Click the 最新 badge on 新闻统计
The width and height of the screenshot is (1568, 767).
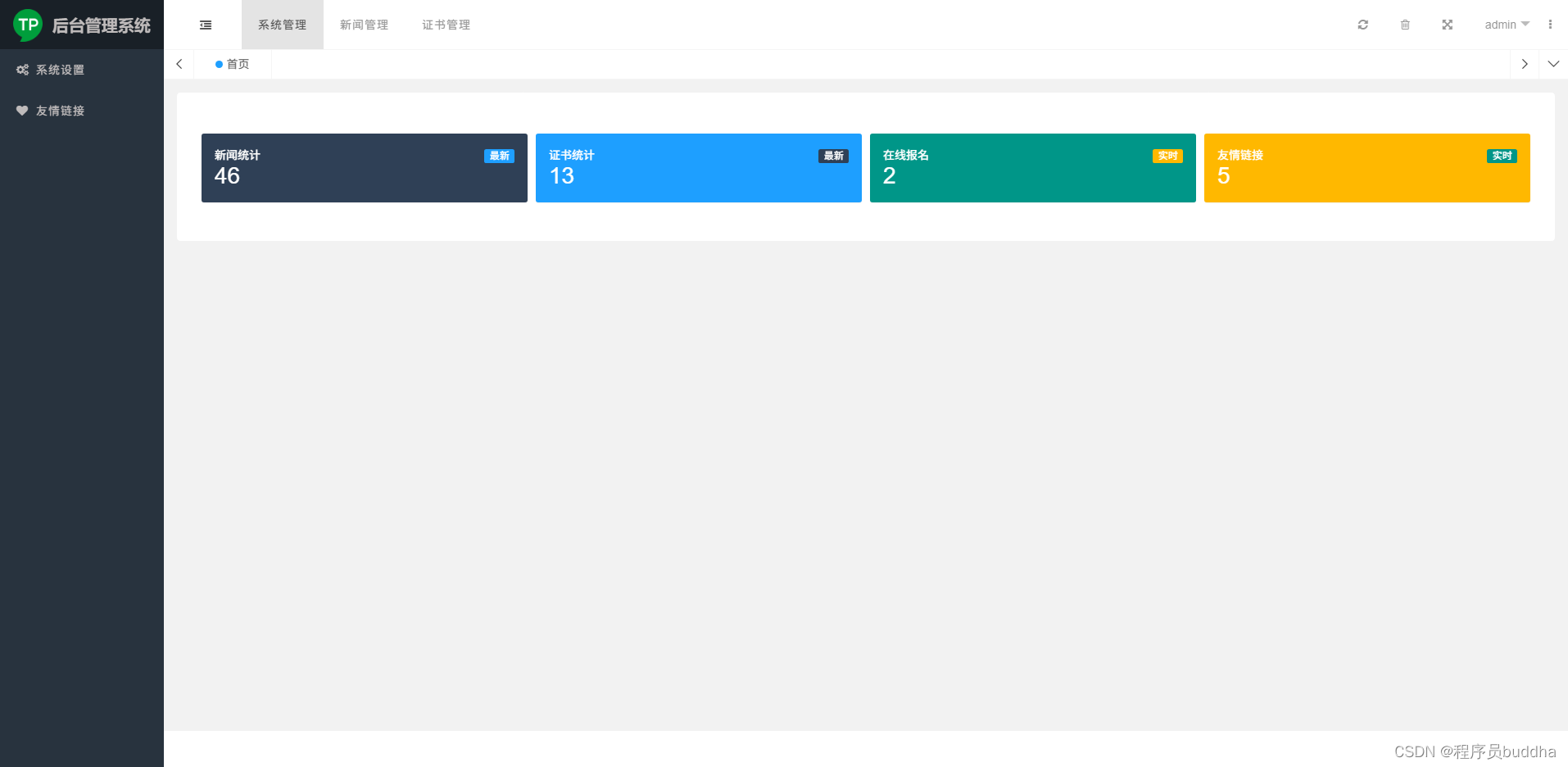[499, 156]
